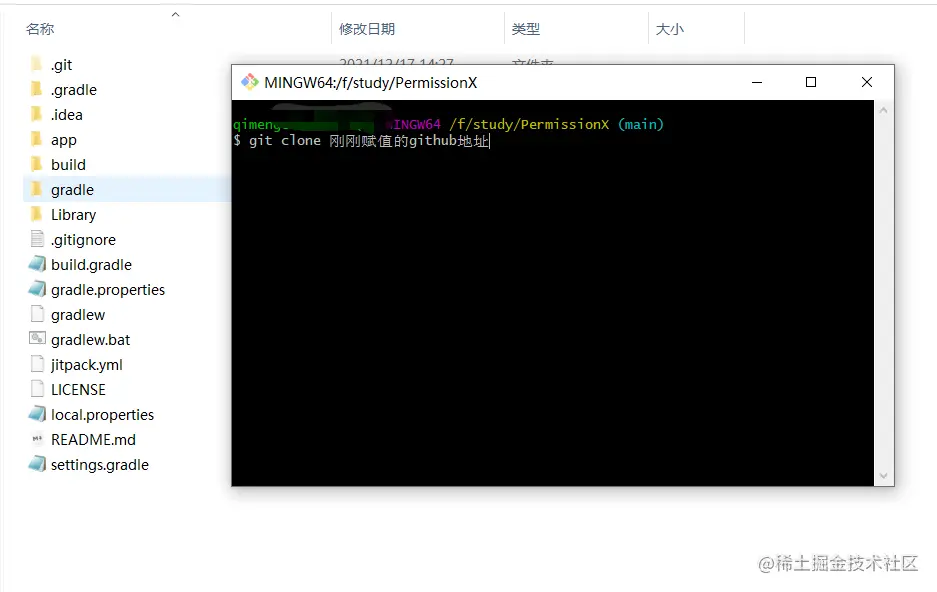Click the gradle.properties file icon
The width and height of the screenshot is (937, 592).
(x=37, y=289)
